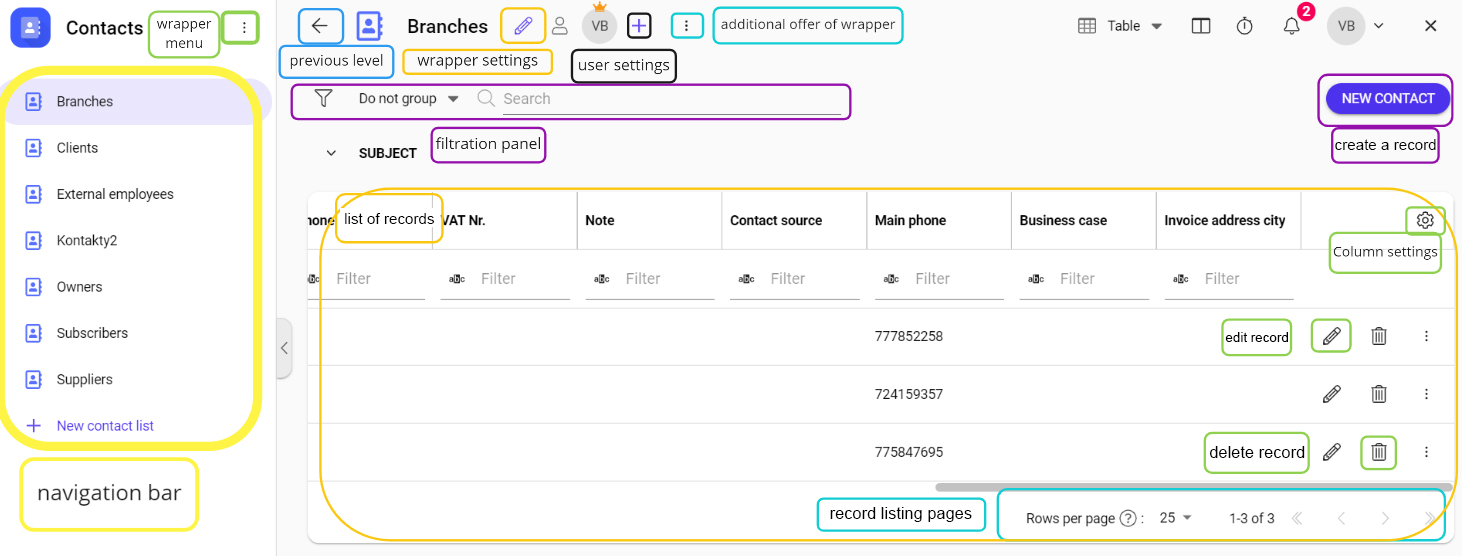
Task: Open the Rows per page 25 dropdown
Action: coord(1176,518)
